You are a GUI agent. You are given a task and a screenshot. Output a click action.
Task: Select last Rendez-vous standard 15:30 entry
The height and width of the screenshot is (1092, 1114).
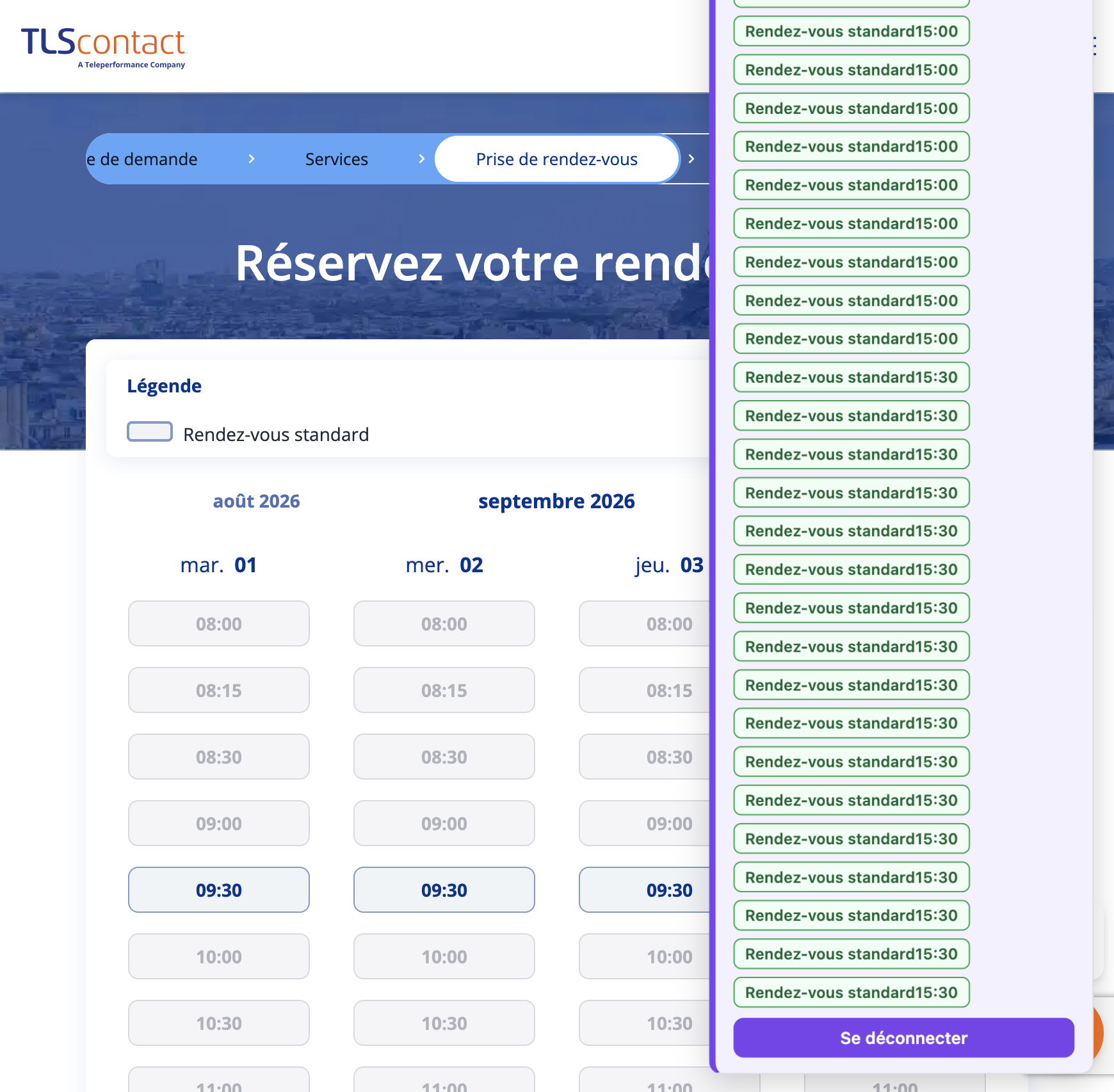click(852, 992)
